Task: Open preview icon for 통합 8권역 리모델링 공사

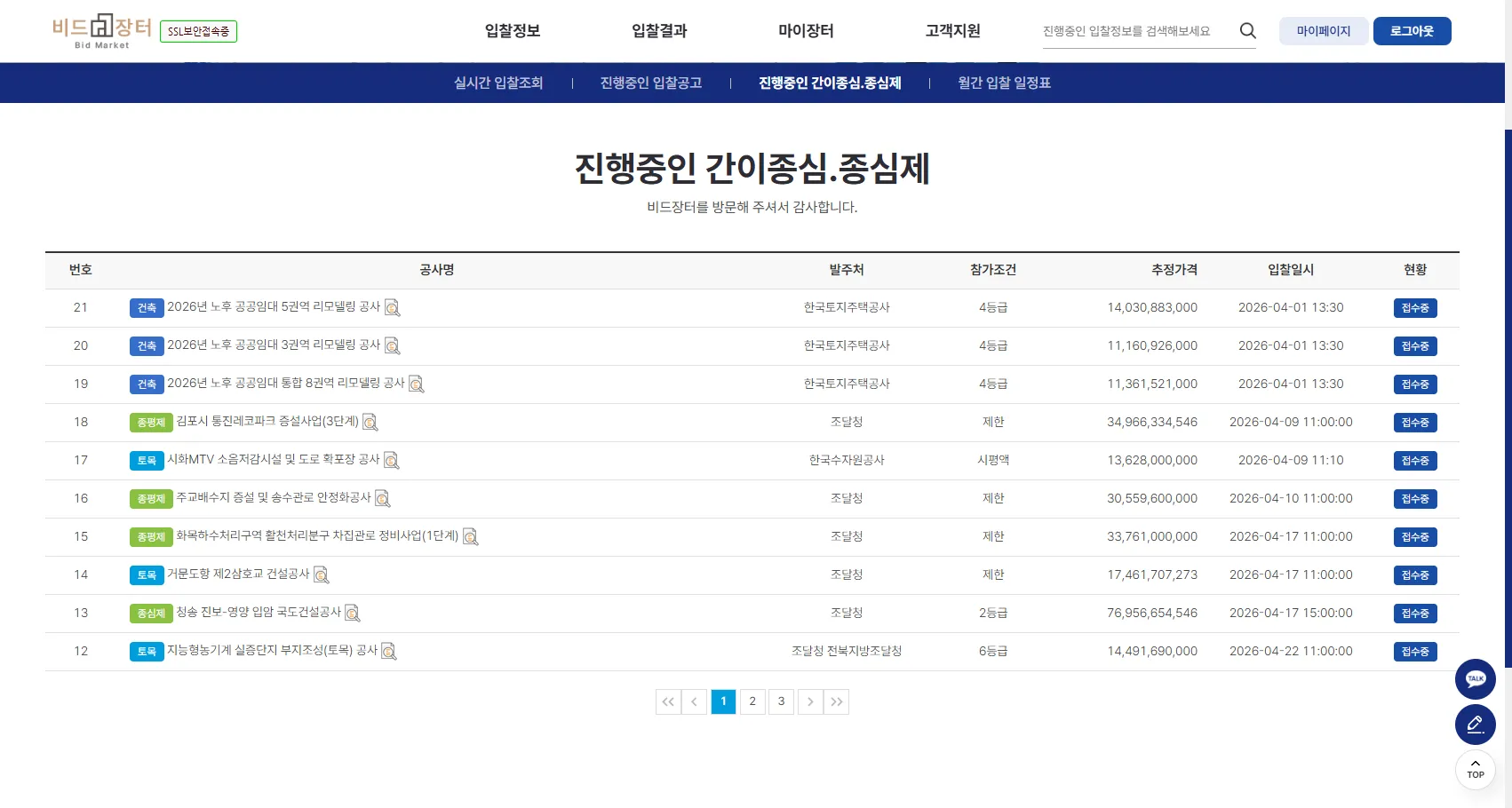Action: click(x=416, y=384)
